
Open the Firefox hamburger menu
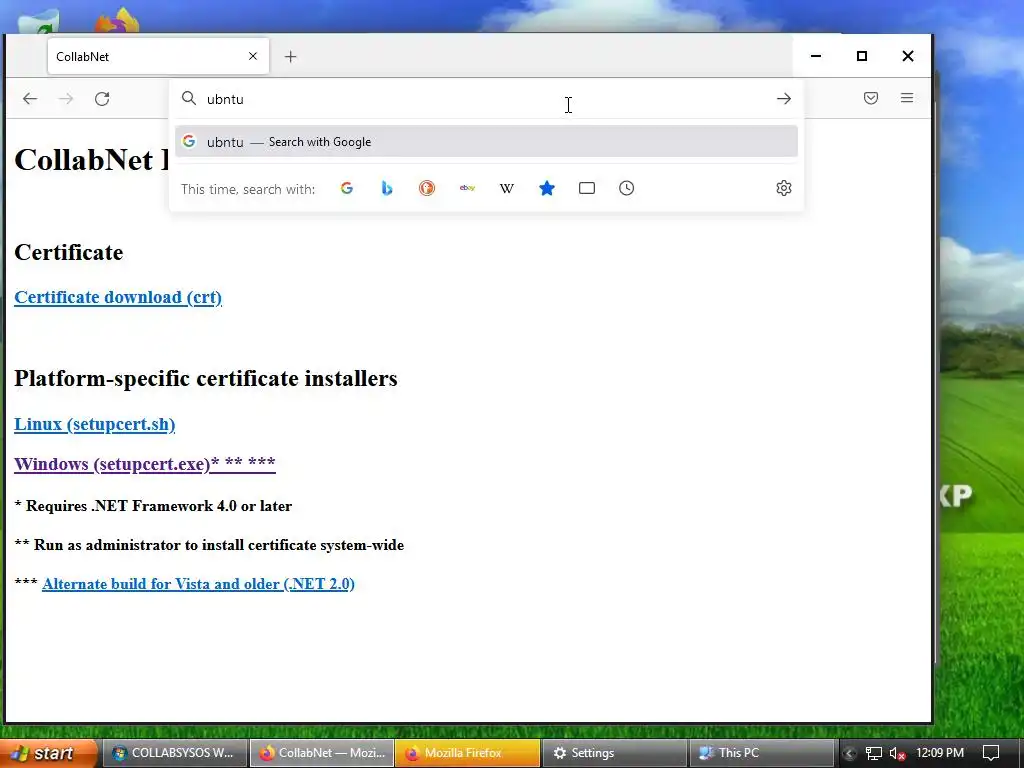907,98
